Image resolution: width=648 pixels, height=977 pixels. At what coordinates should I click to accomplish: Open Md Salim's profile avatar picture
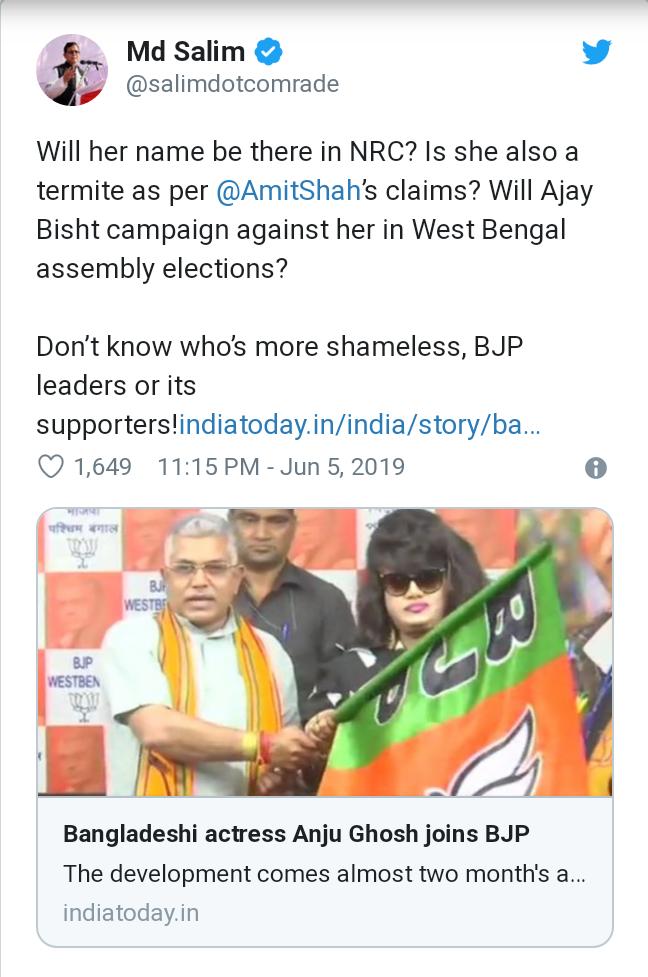(x=72, y=70)
